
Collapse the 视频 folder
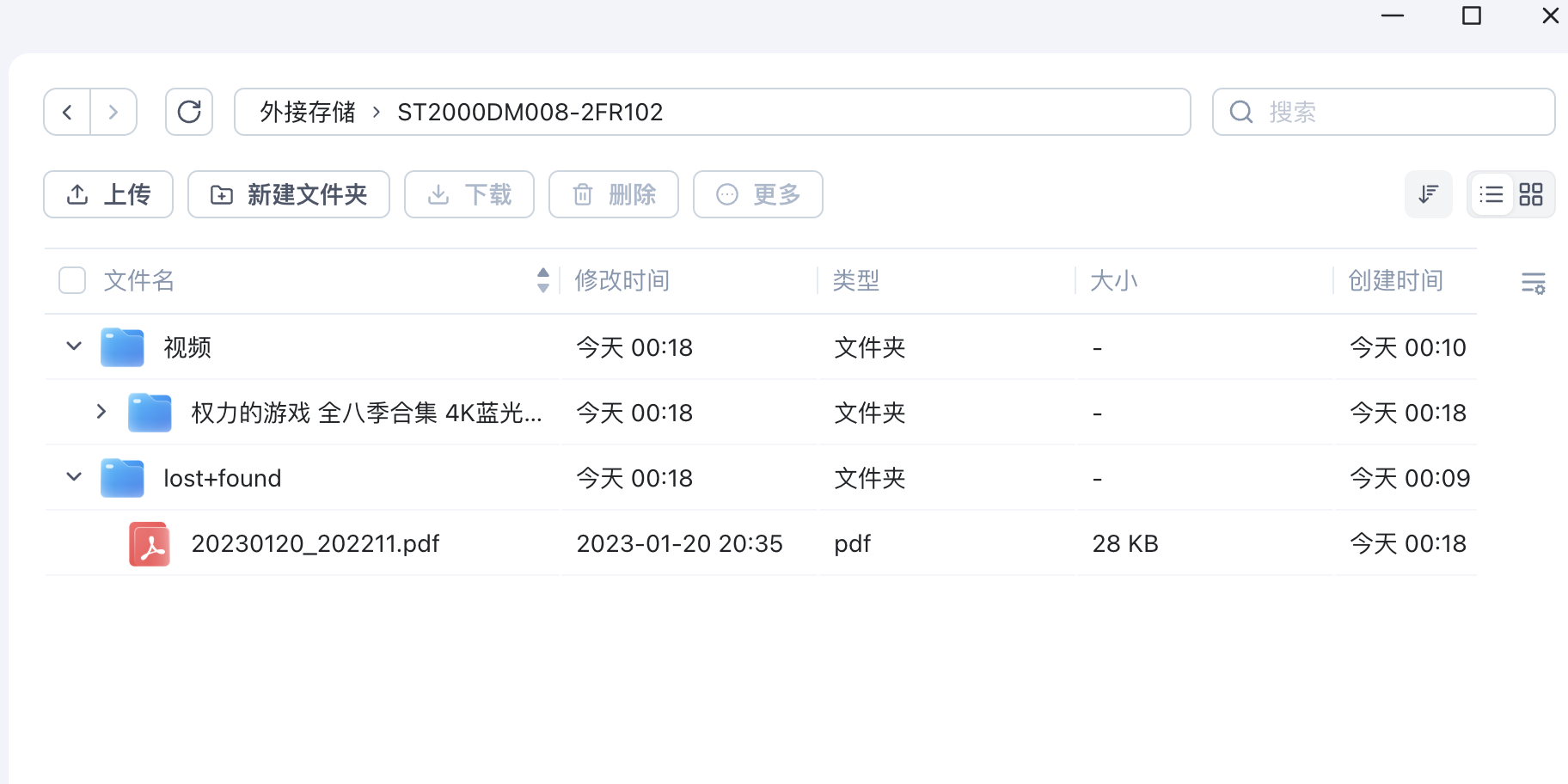click(x=74, y=346)
